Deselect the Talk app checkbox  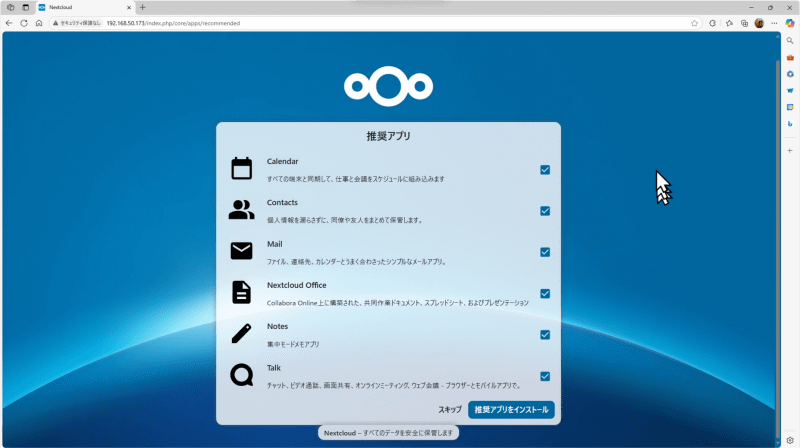coord(545,376)
